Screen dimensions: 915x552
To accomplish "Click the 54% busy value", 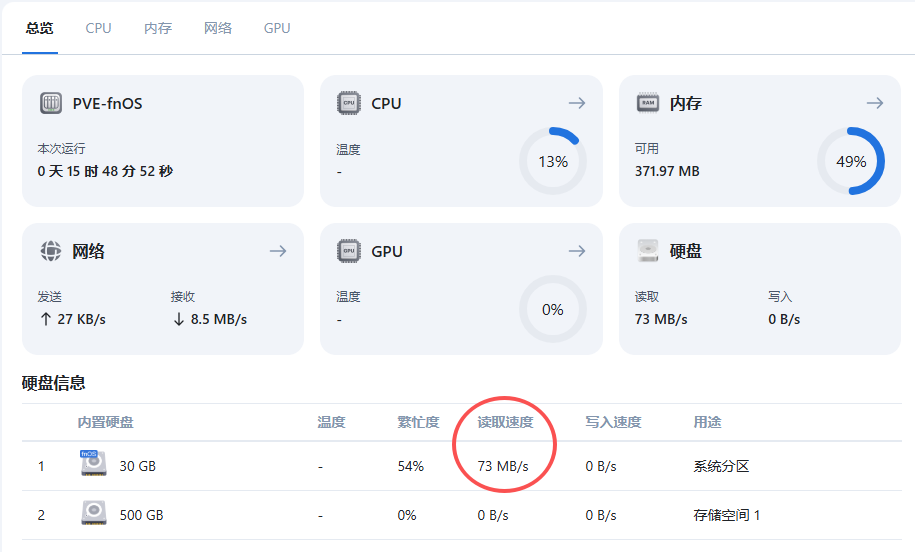I will click(x=411, y=466).
